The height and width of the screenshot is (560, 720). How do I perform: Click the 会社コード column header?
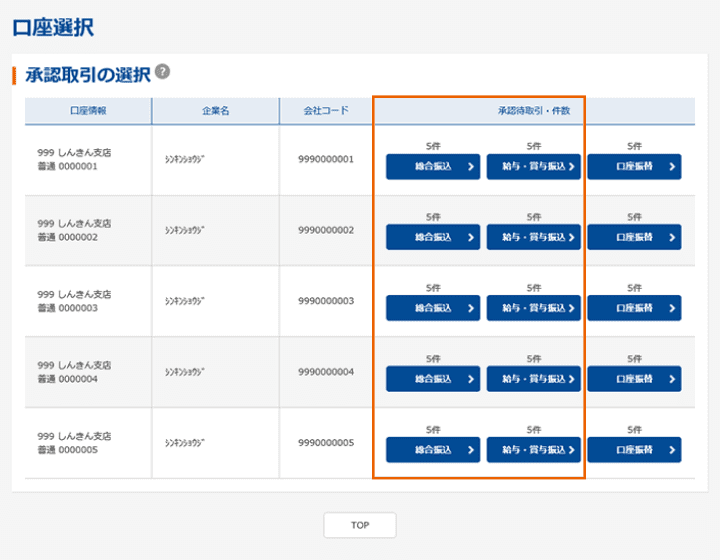coord(326,111)
